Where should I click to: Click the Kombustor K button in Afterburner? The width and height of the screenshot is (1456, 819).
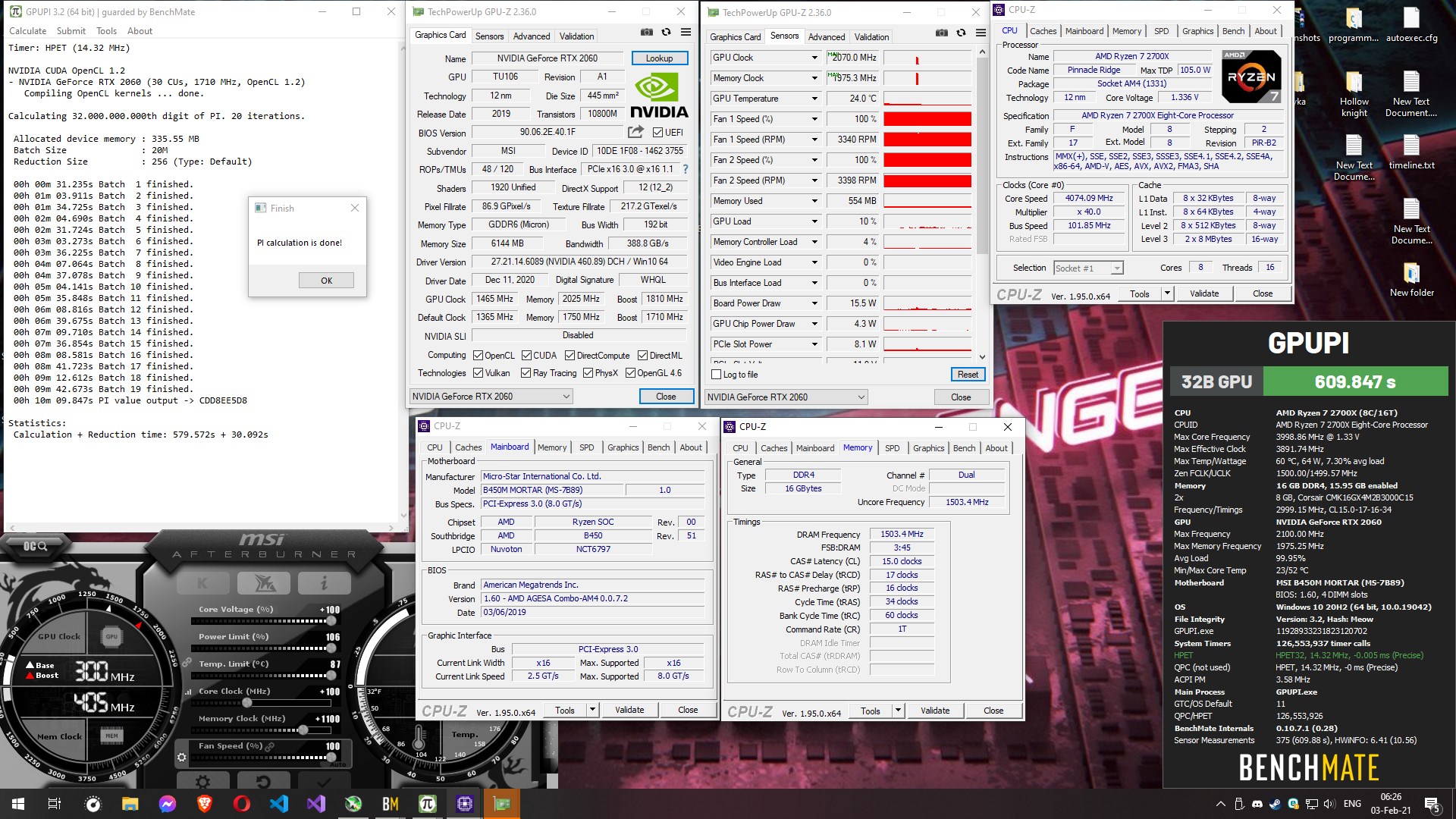[x=202, y=583]
